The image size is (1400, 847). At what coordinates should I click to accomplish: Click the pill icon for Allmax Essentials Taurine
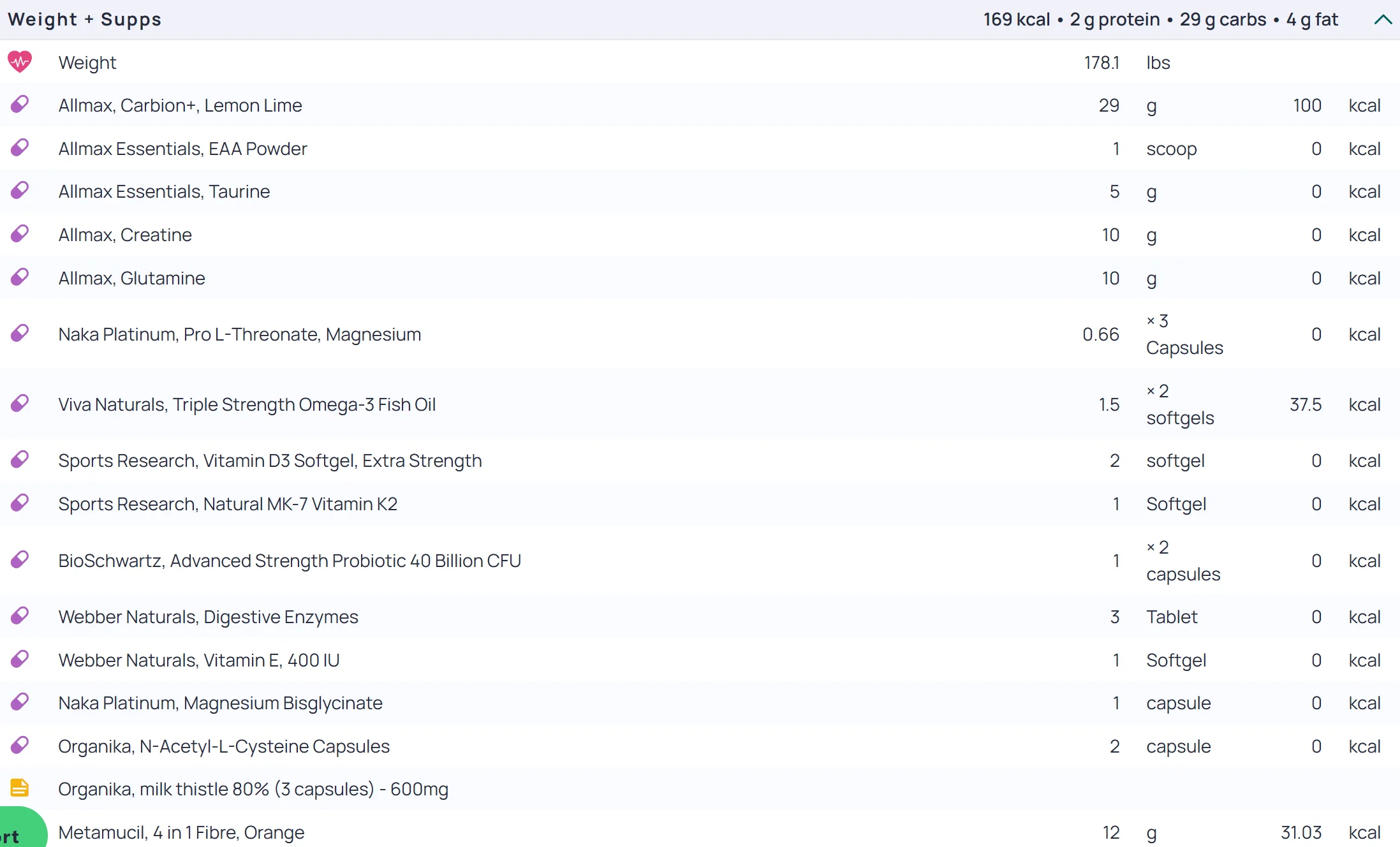(20, 191)
